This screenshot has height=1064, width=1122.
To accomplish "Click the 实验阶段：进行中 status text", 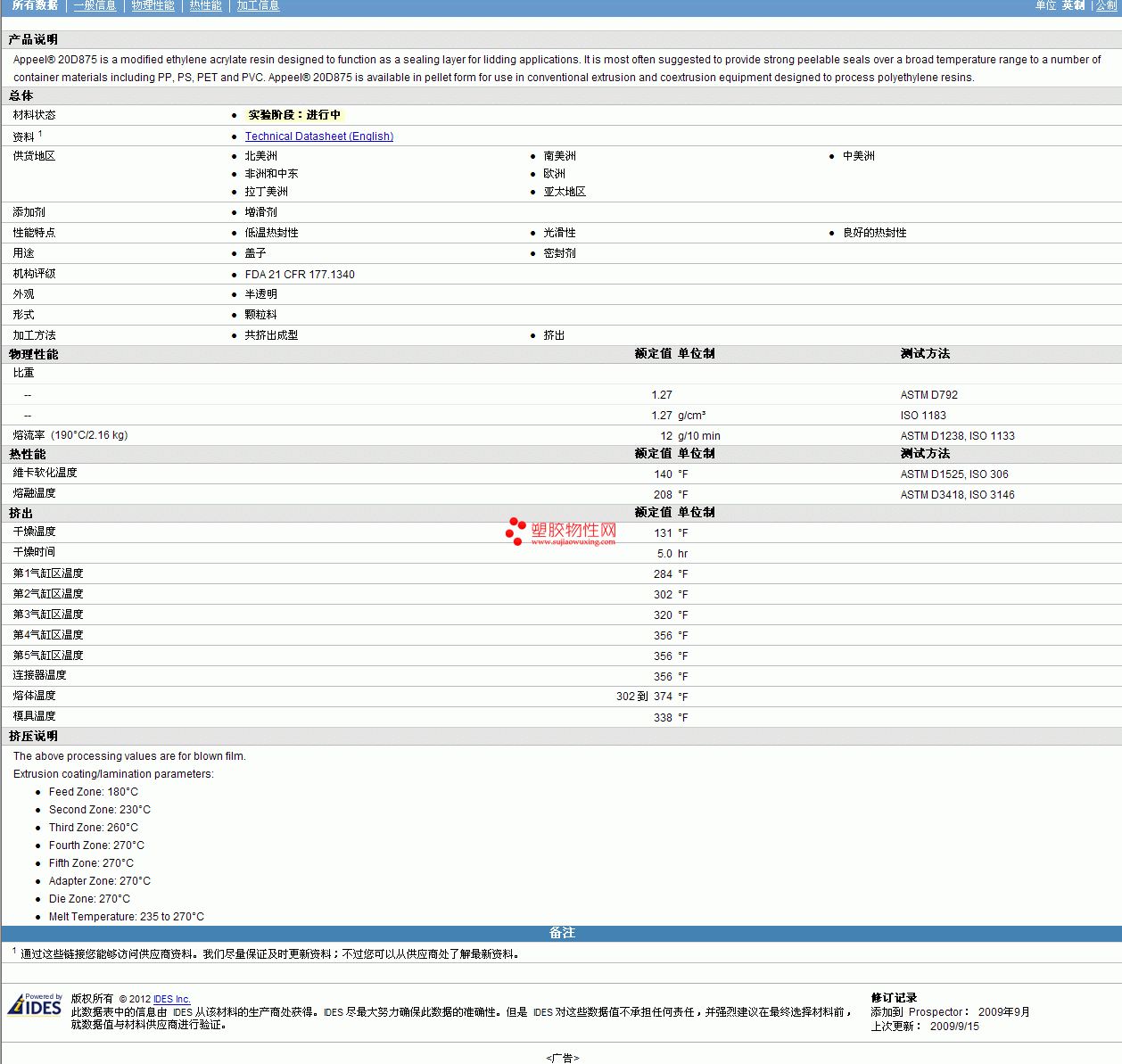I will [x=294, y=115].
